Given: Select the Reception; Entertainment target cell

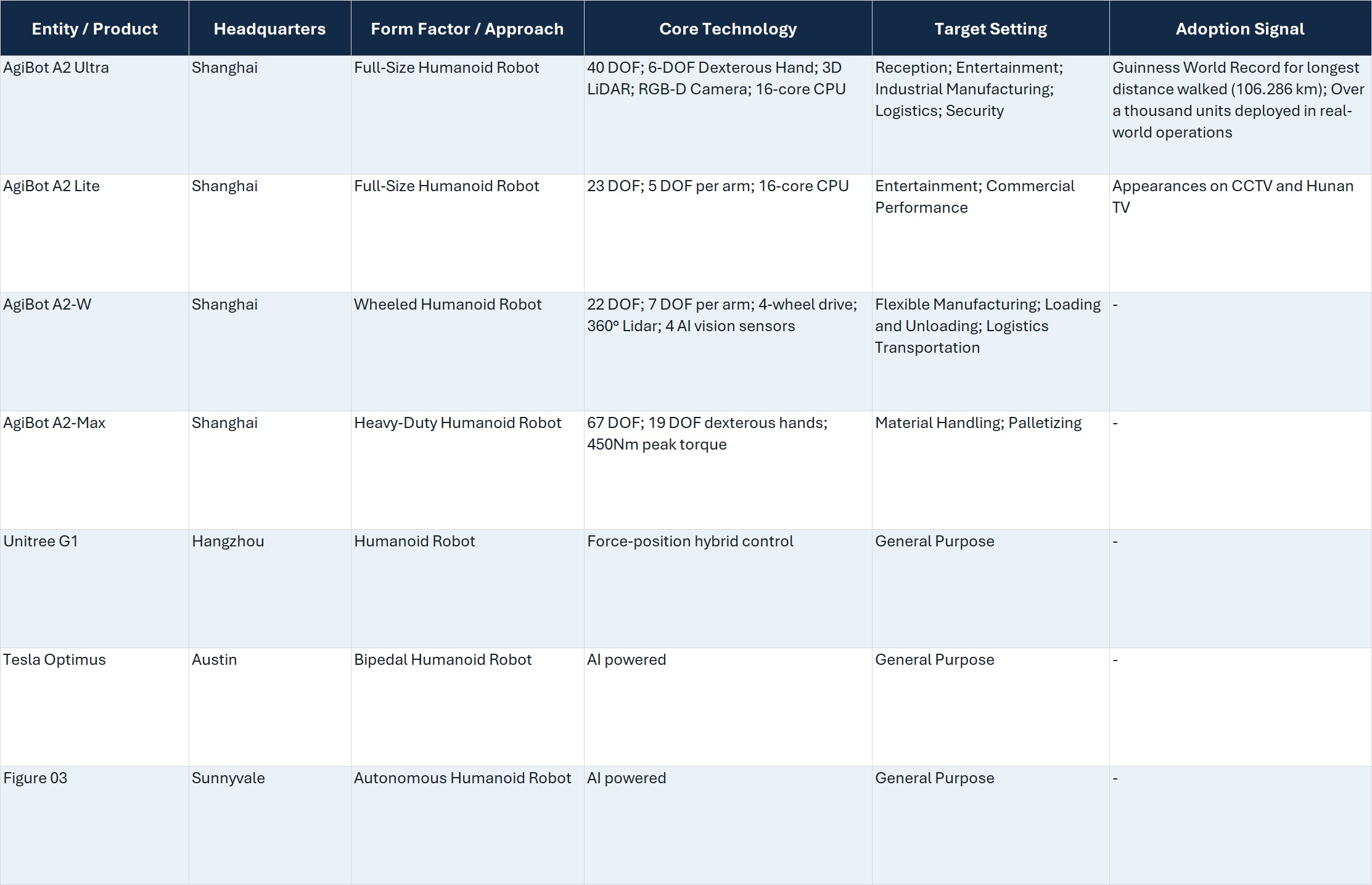Looking at the screenshot, I should point(990,115).
